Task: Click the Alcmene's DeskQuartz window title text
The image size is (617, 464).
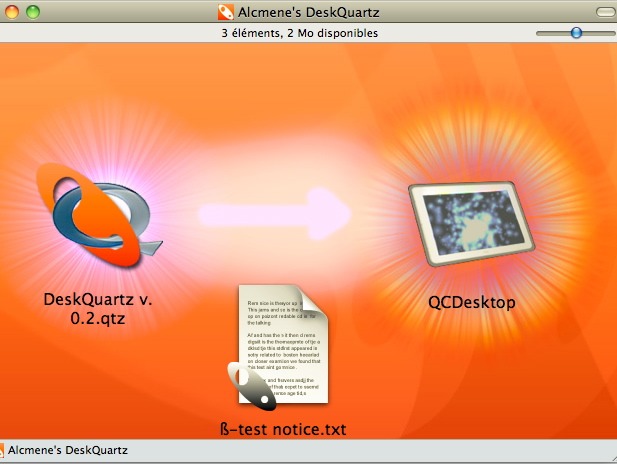Action: click(x=308, y=13)
